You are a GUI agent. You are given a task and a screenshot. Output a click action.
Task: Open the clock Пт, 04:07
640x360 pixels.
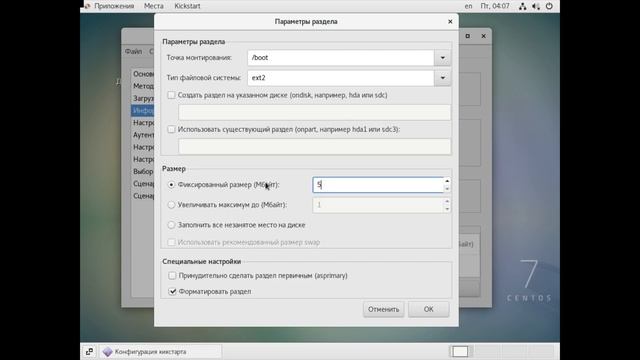coord(495,6)
